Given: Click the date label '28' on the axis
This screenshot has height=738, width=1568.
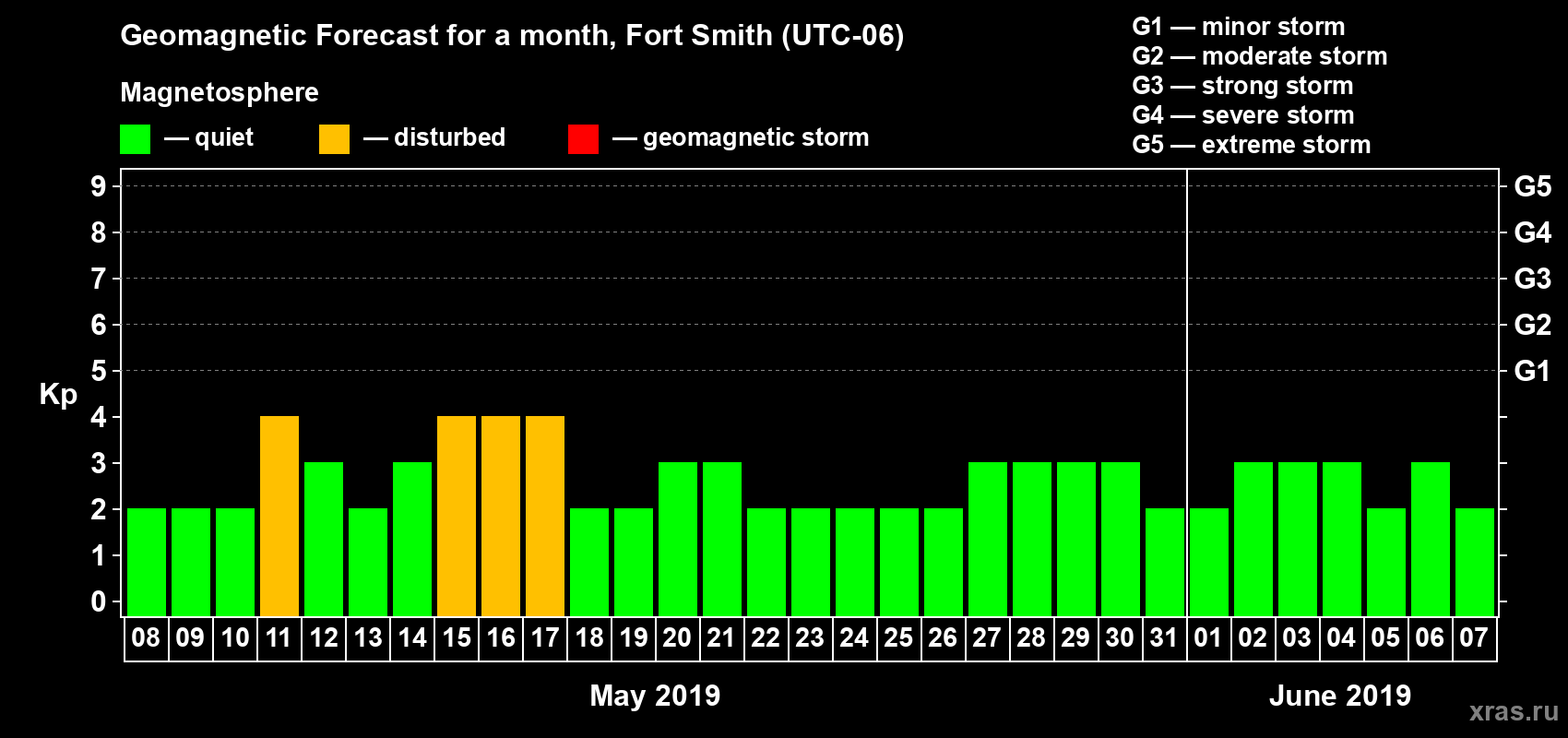Looking at the screenshot, I should (1031, 637).
